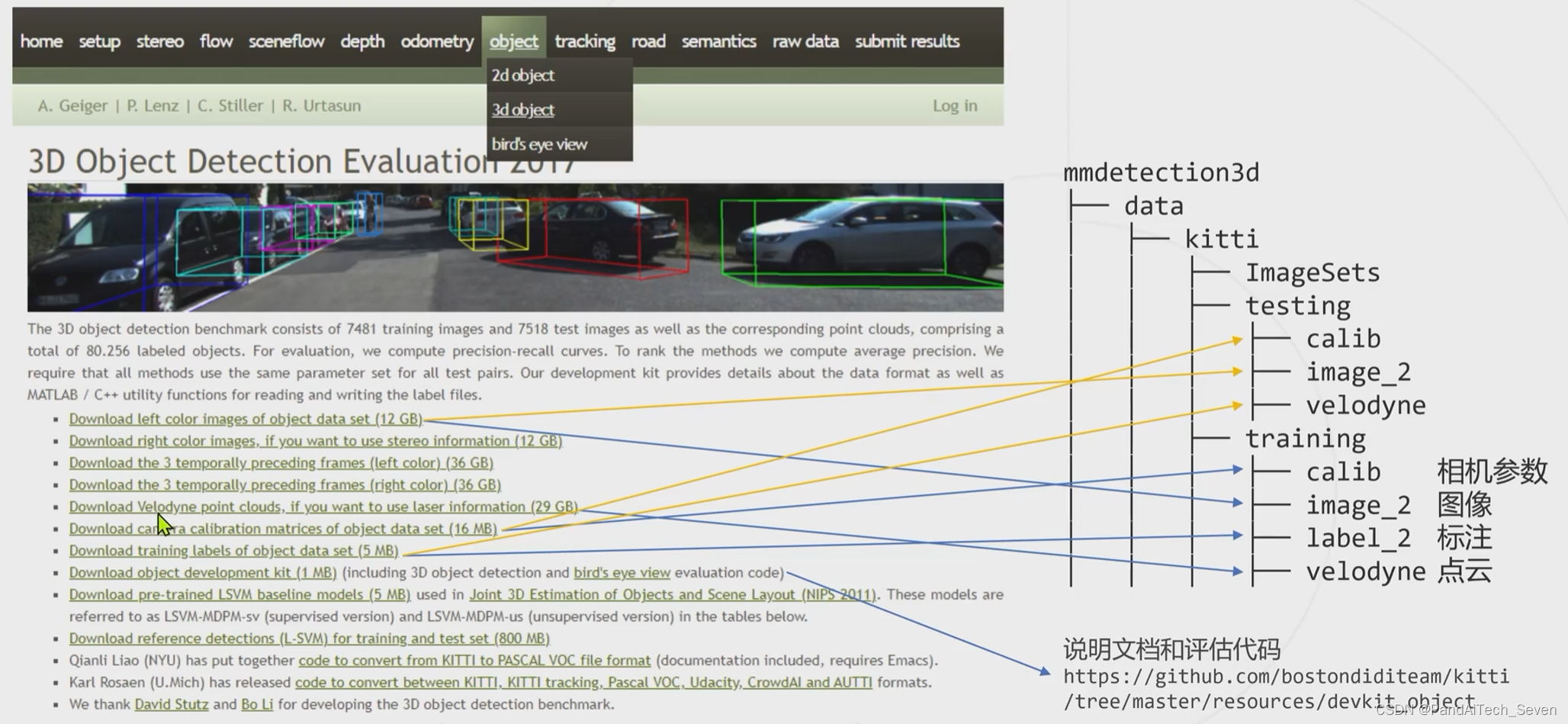Open Bo Li link
1568x724 pixels.
pos(257,704)
